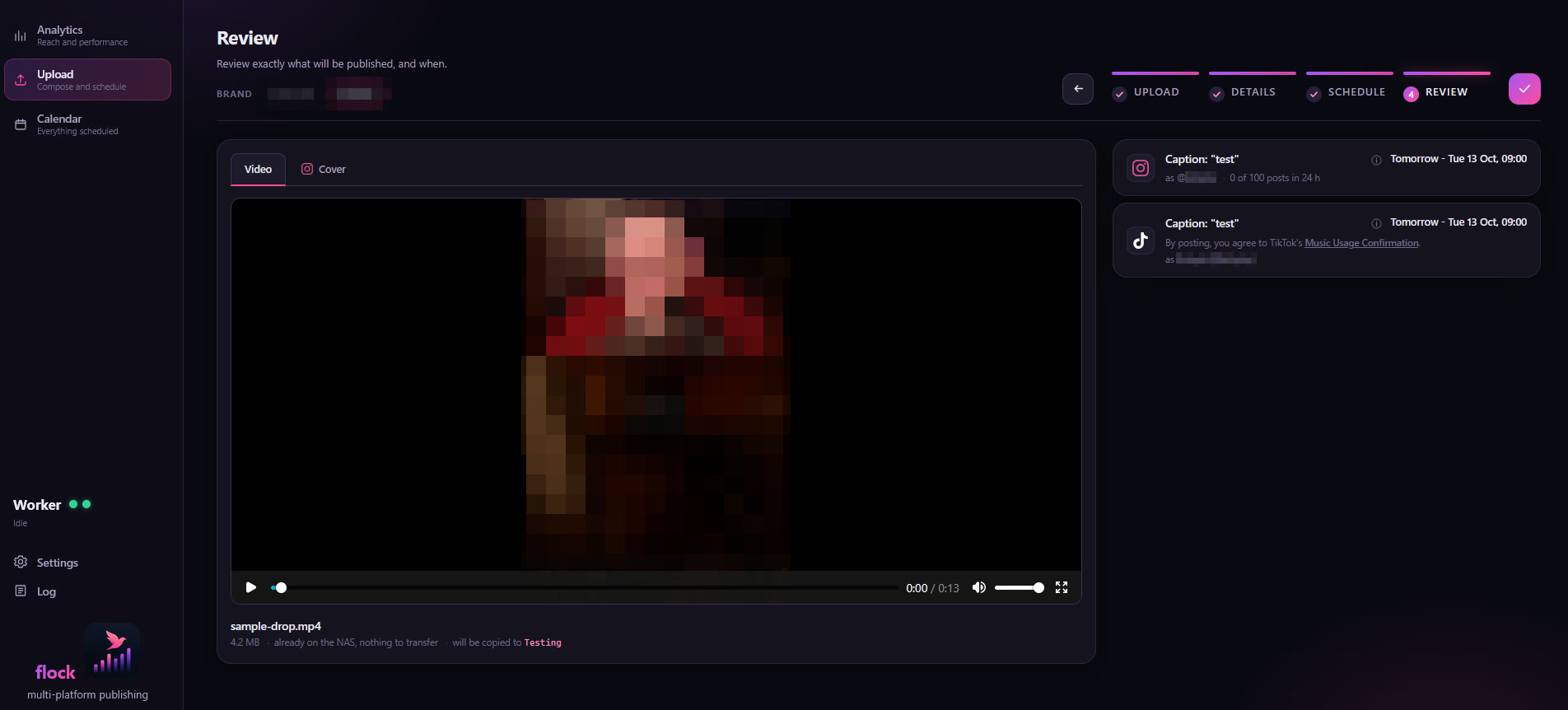
Task: Click the info icon on TikTok schedule time
Action: point(1376,223)
